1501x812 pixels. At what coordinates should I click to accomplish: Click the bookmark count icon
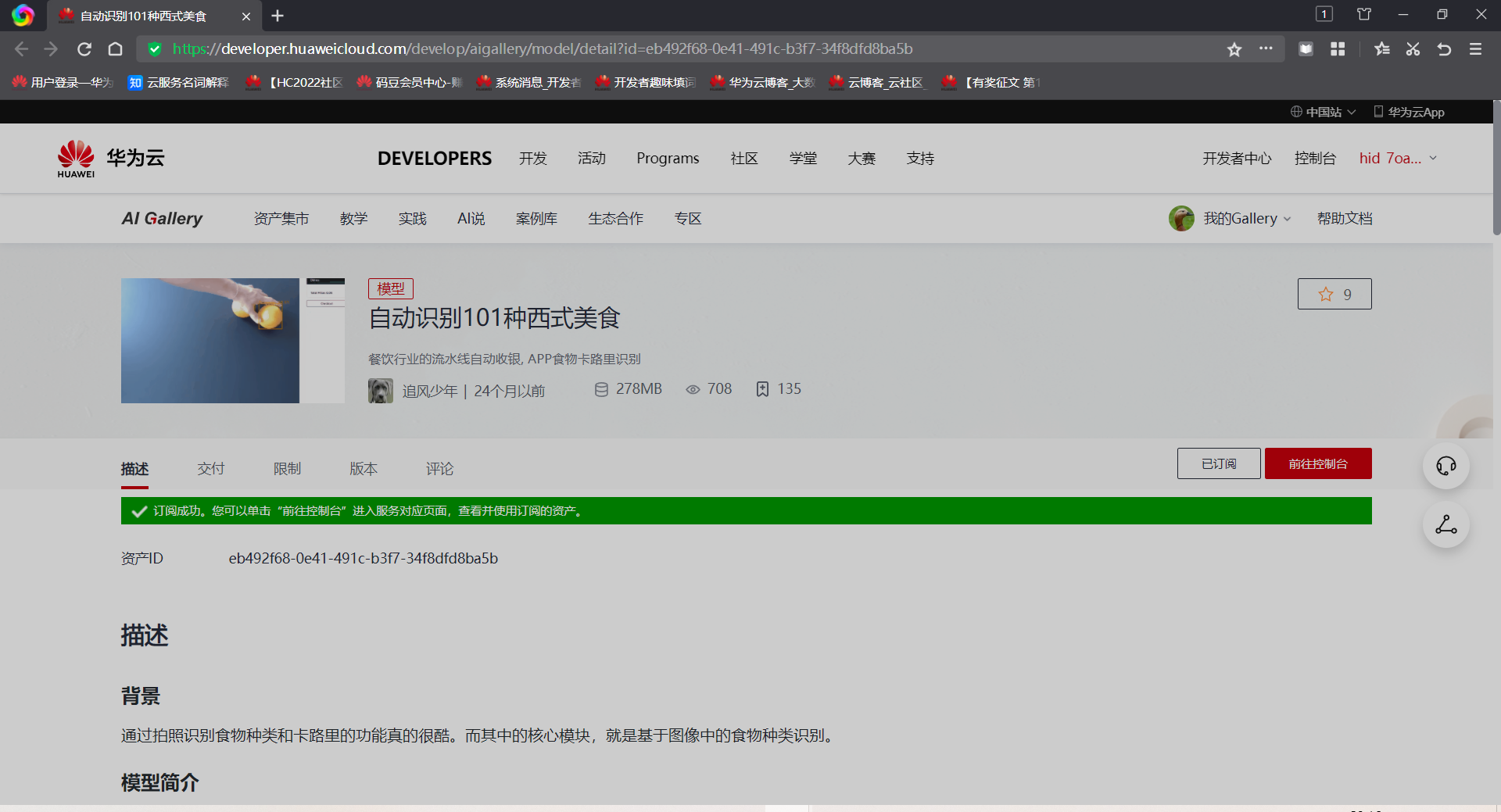point(762,389)
